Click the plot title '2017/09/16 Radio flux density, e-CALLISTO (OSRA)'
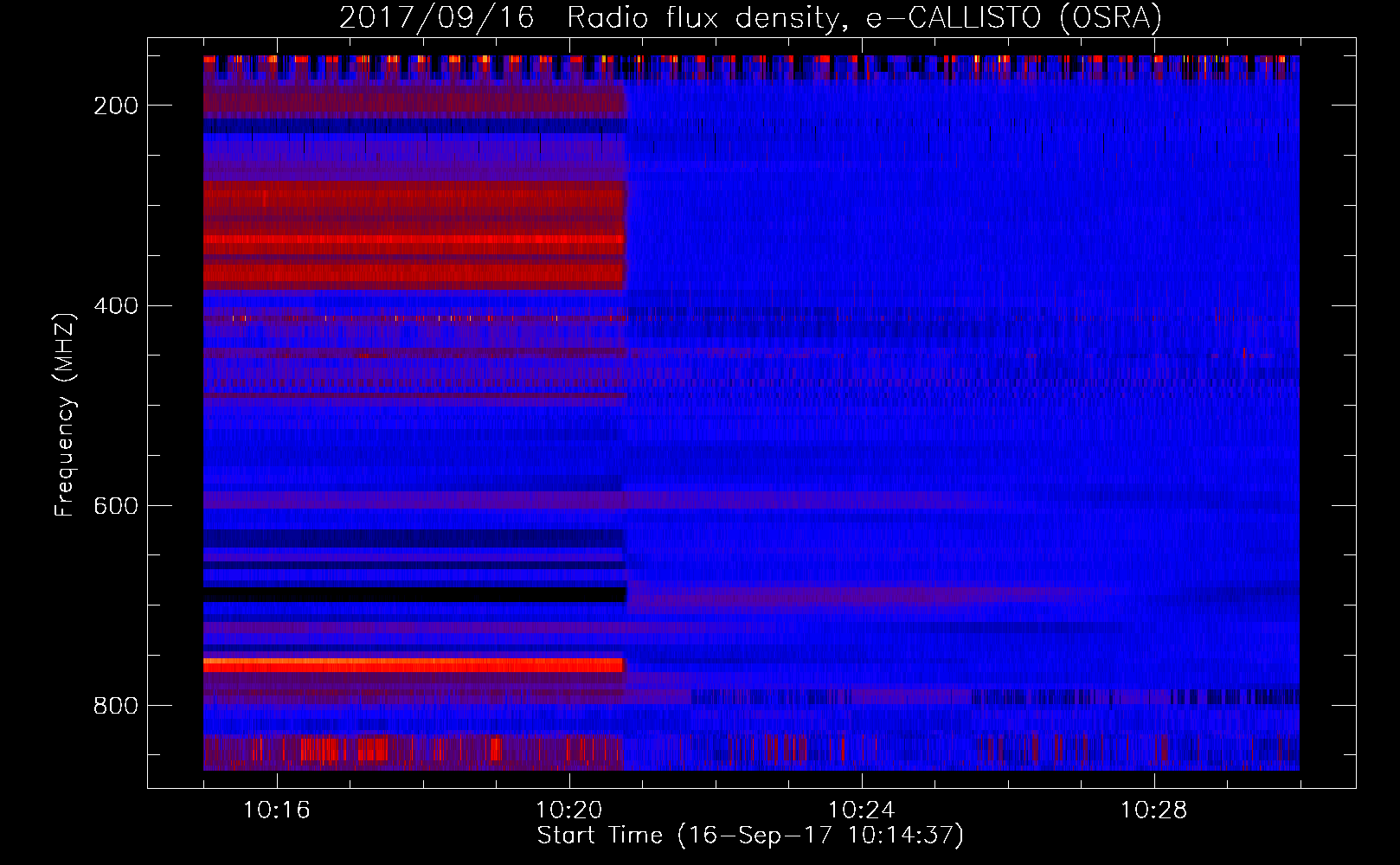1400x865 pixels. click(x=750, y=17)
